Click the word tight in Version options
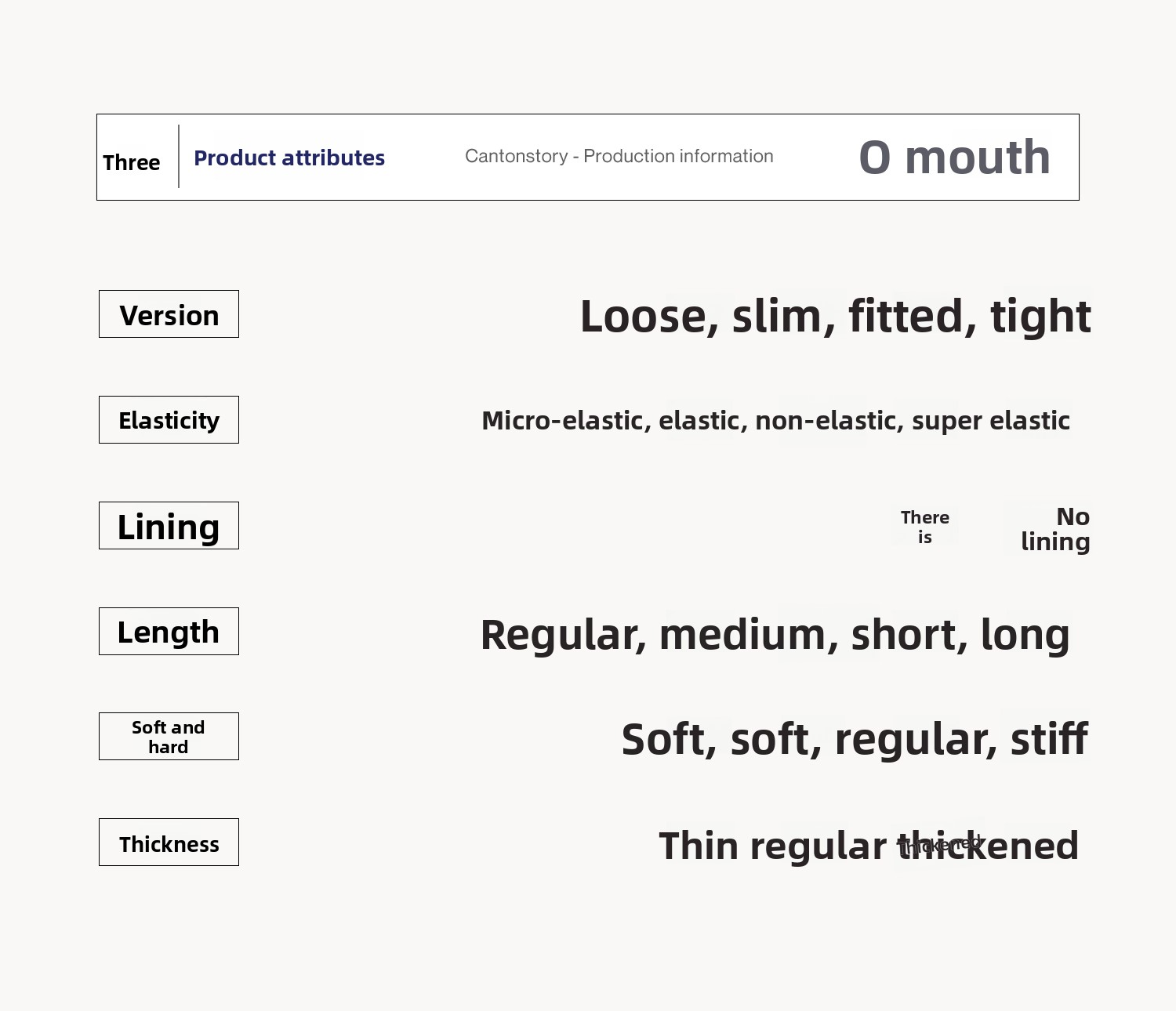This screenshot has height=1011, width=1176. click(1040, 316)
